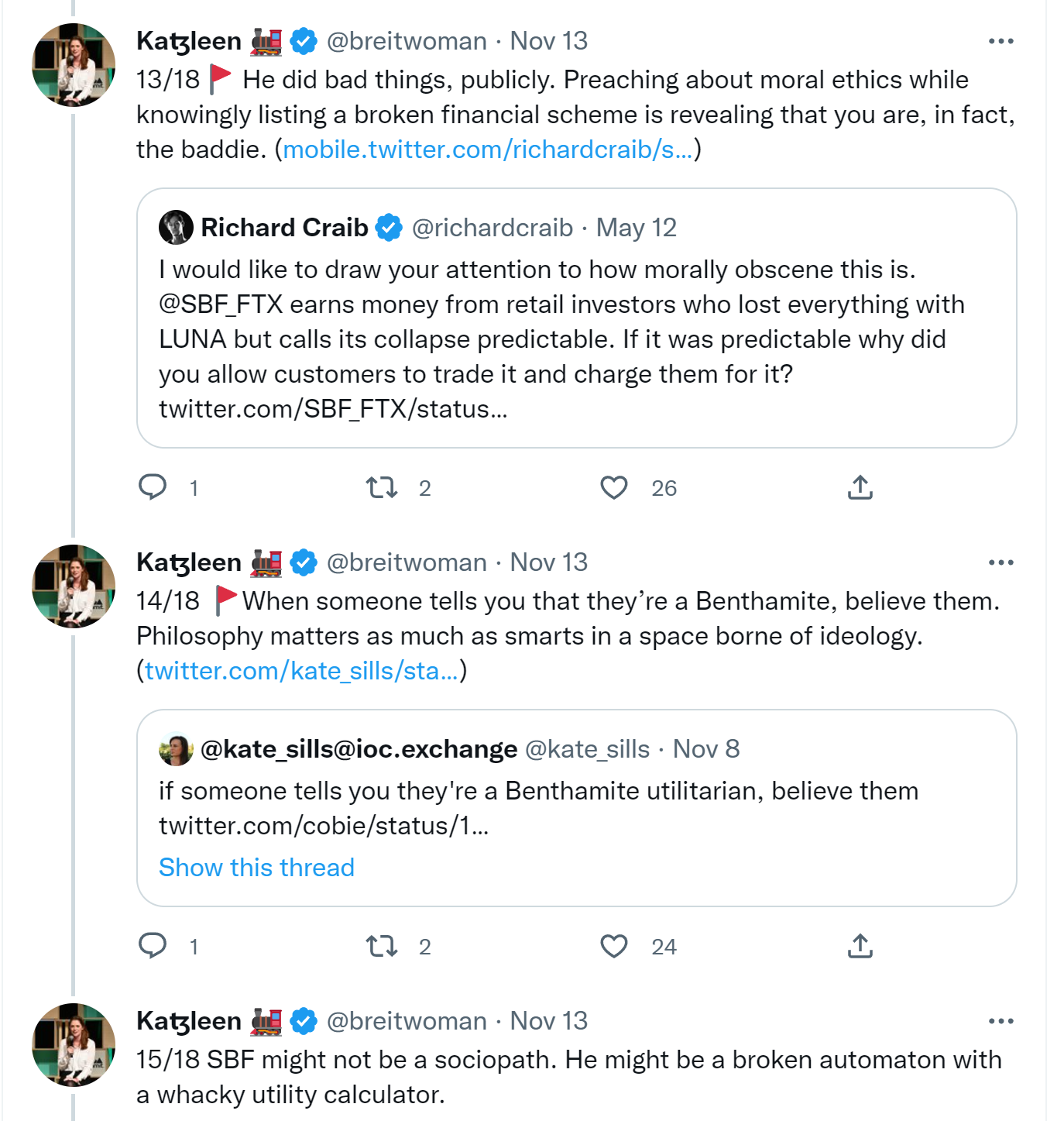Click Katzleen's avatar on the 13/18 tweet
1064x1121 pixels.
coord(74,65)
